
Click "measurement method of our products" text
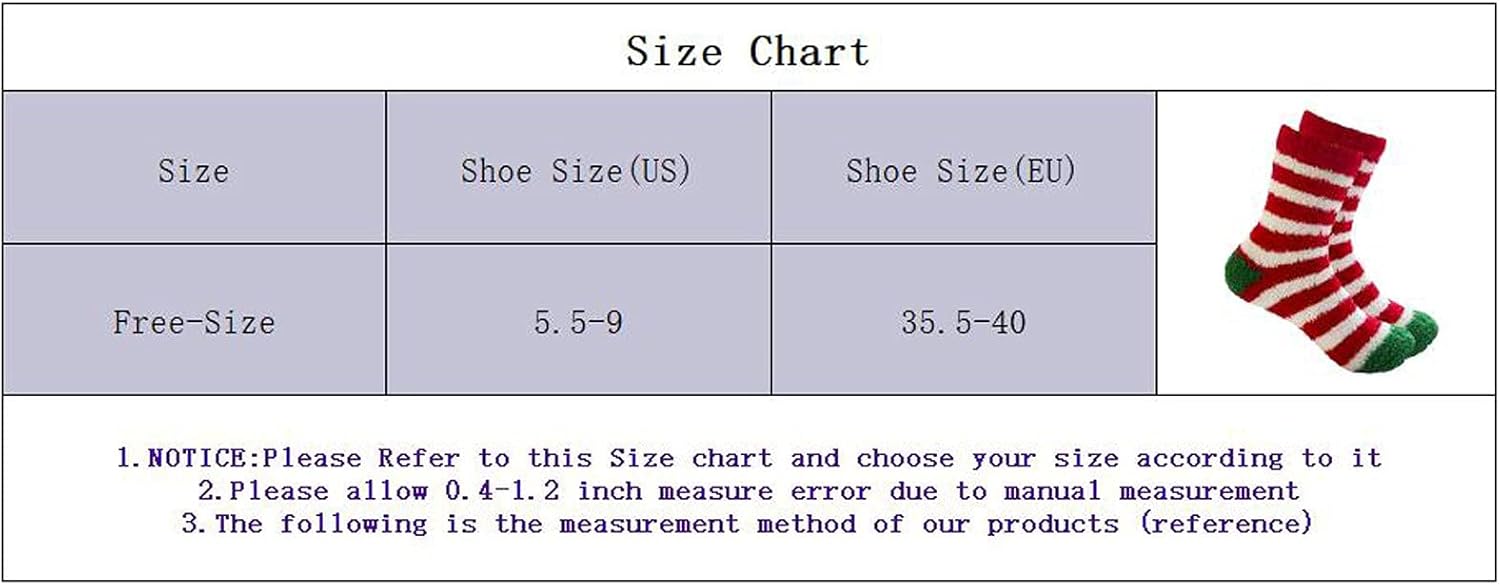838,523
